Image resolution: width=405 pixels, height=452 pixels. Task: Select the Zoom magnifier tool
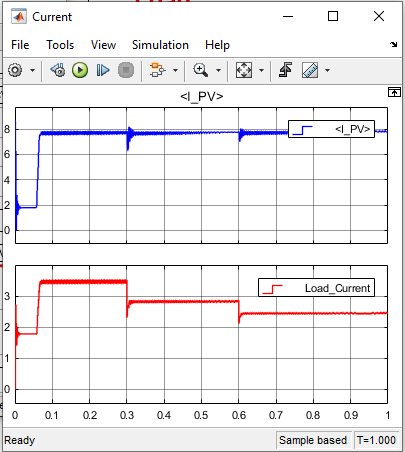click(x=201, y=70)
